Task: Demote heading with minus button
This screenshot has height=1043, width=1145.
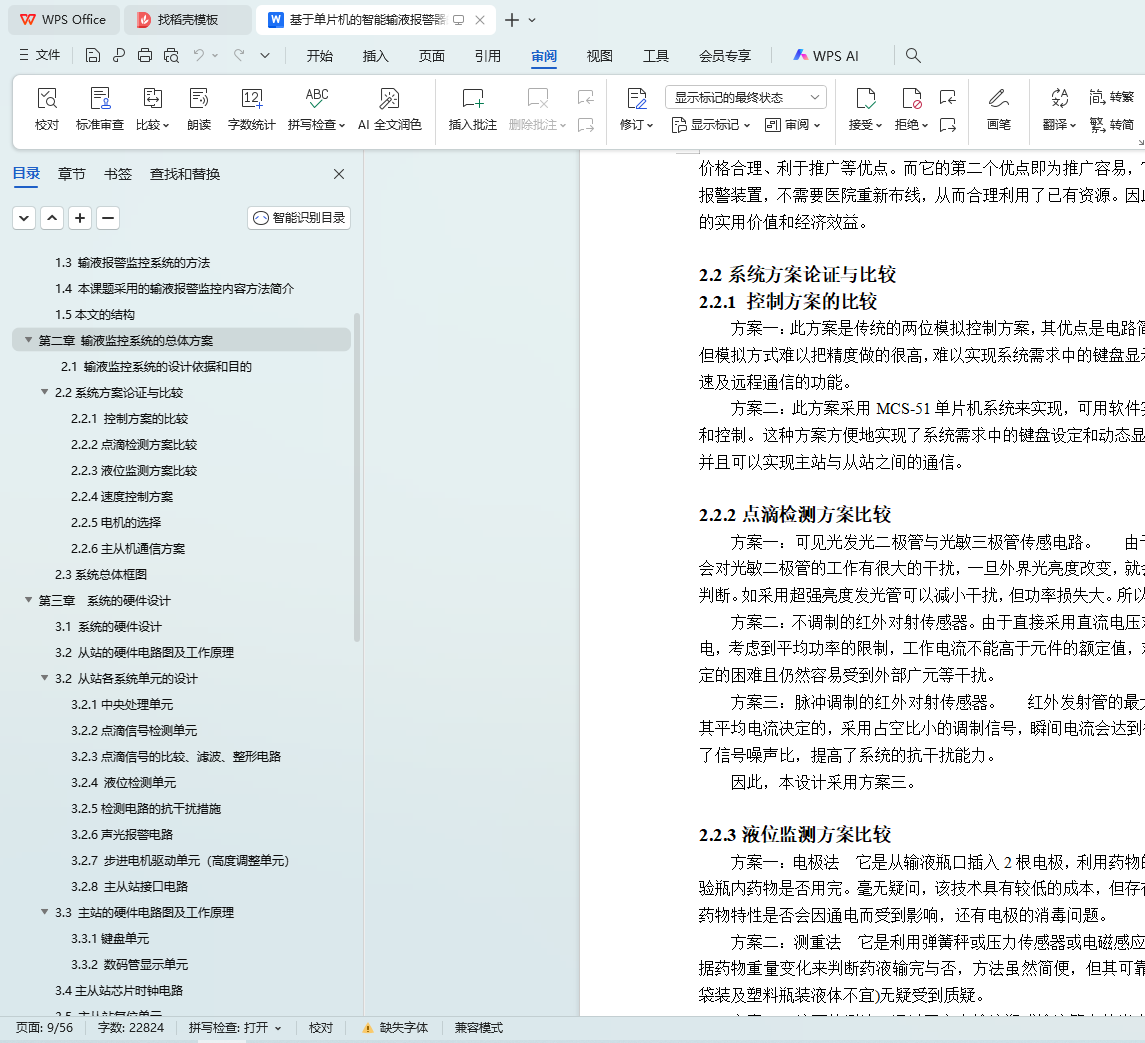Action: (108, 218)
